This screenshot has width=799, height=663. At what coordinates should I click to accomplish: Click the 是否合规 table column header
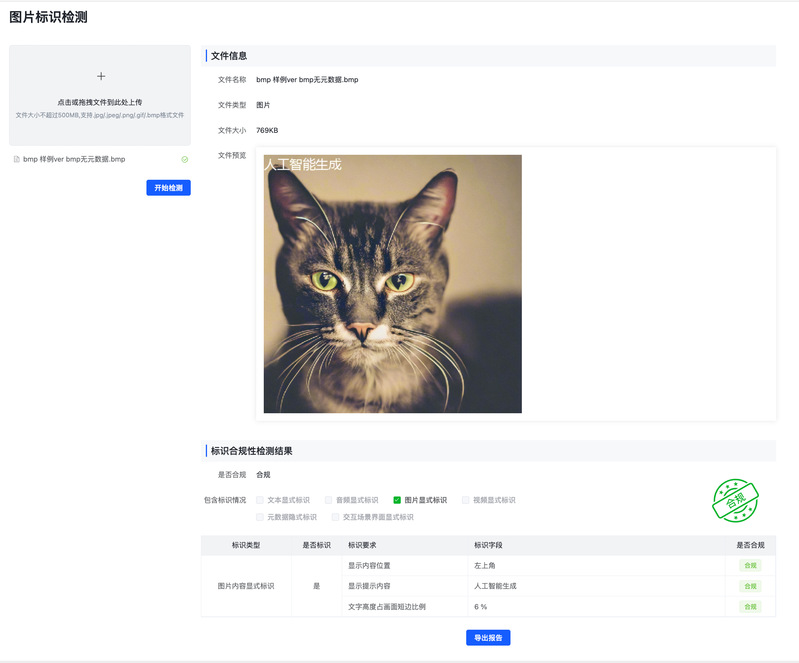click(749, 545)
